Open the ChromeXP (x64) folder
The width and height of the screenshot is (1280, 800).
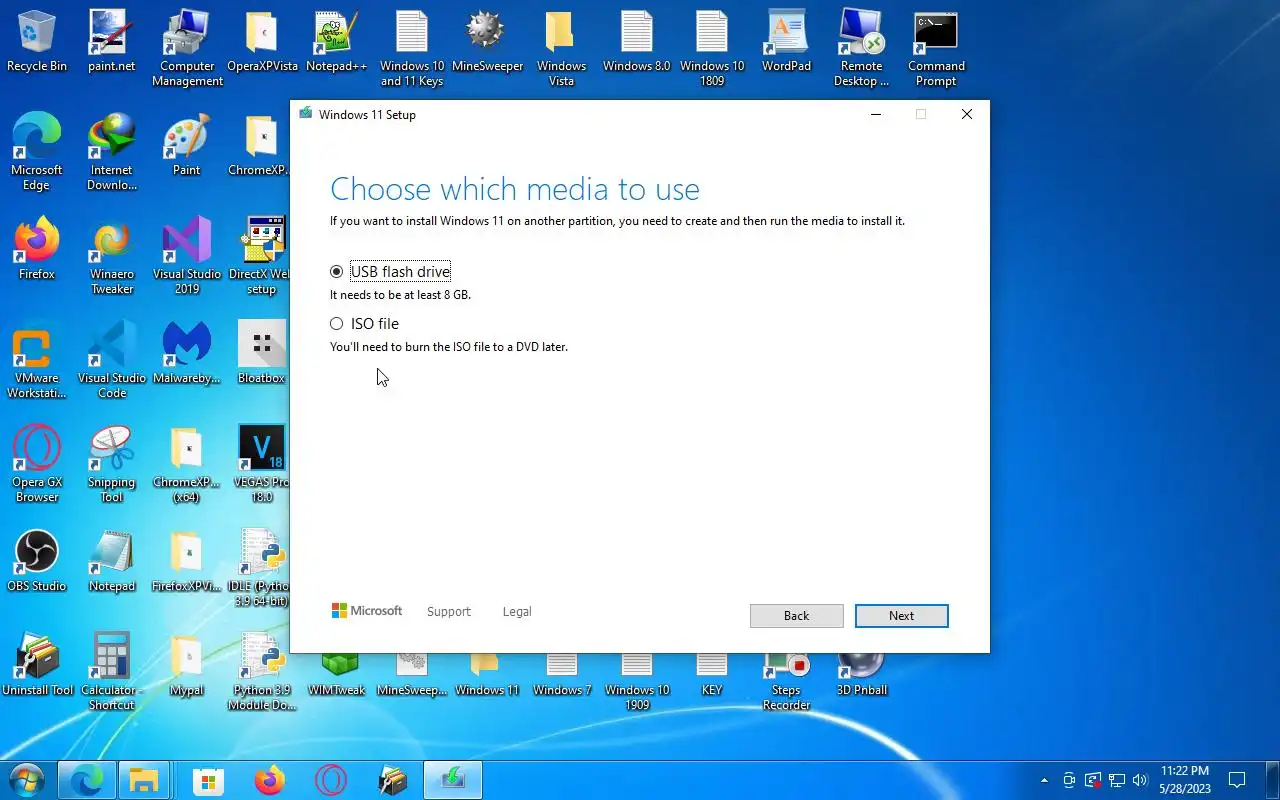[187, 465]
